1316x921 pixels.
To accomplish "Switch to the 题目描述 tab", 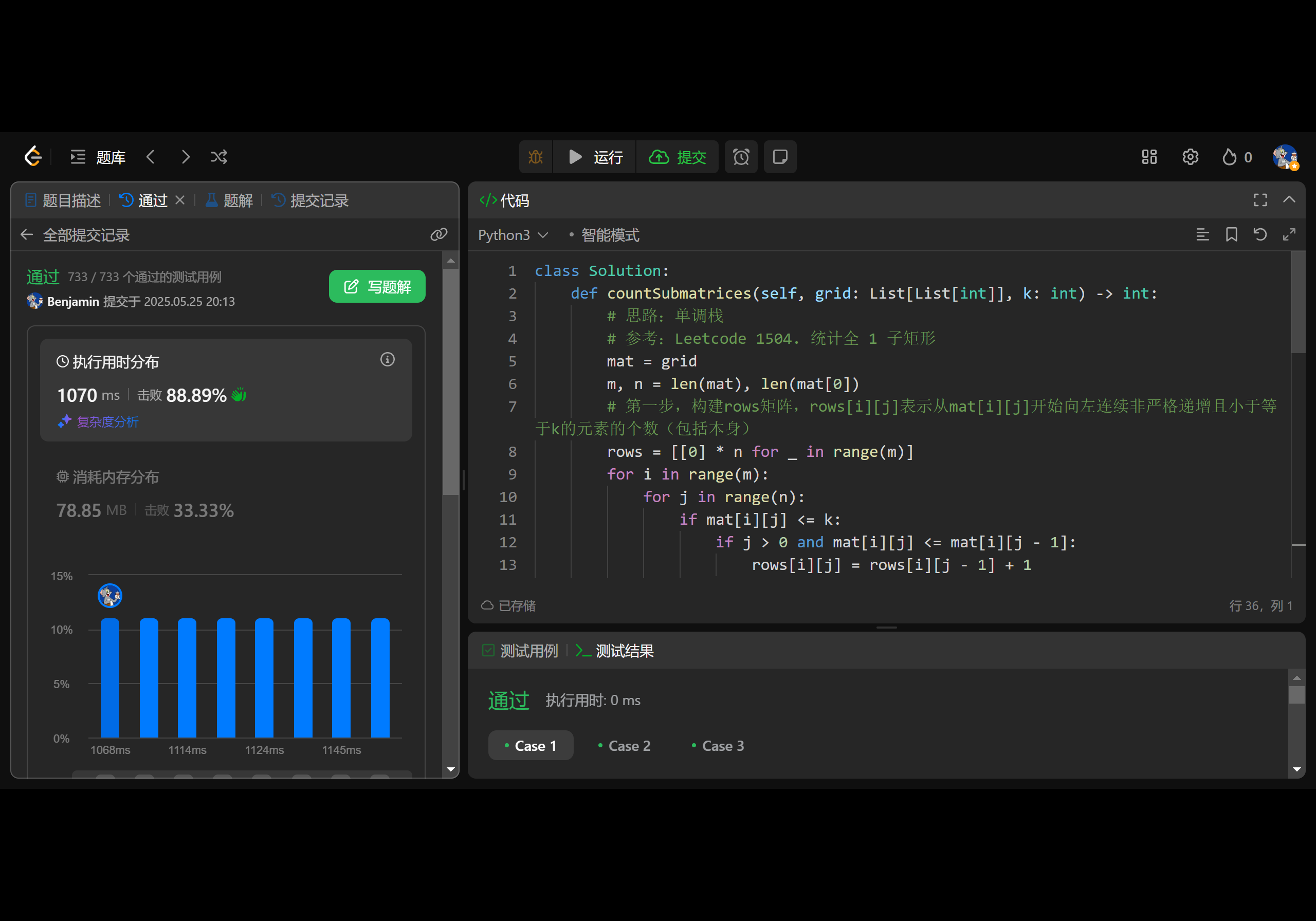I will pyautogui.click(x=63, y=200).
